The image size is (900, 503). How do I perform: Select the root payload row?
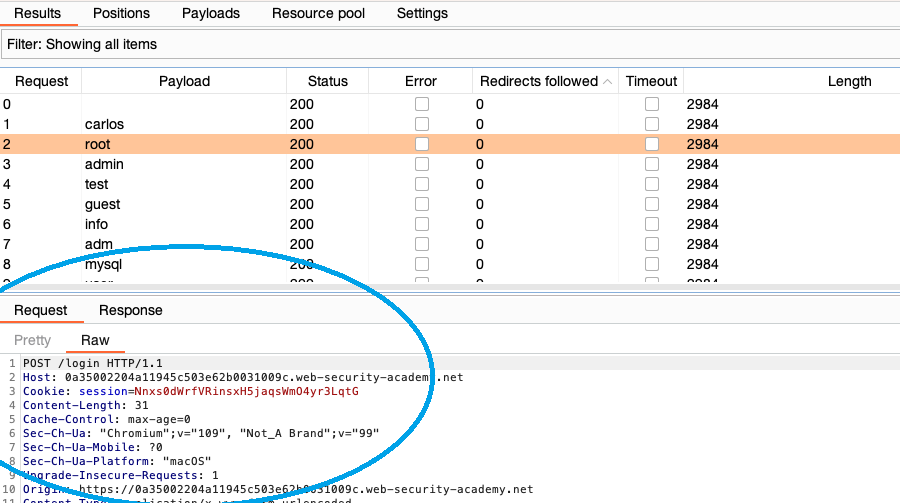point(450,144)
